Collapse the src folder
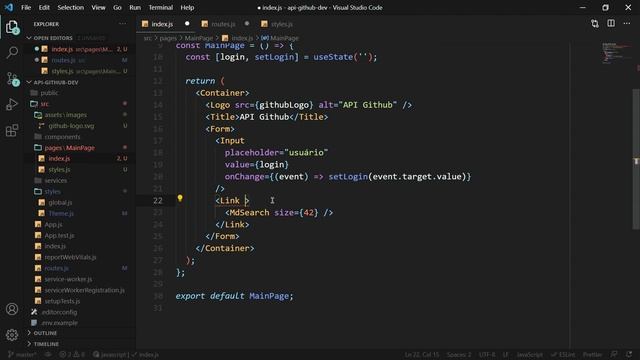Screen dimensions: 640x360 tap(44, 104)
